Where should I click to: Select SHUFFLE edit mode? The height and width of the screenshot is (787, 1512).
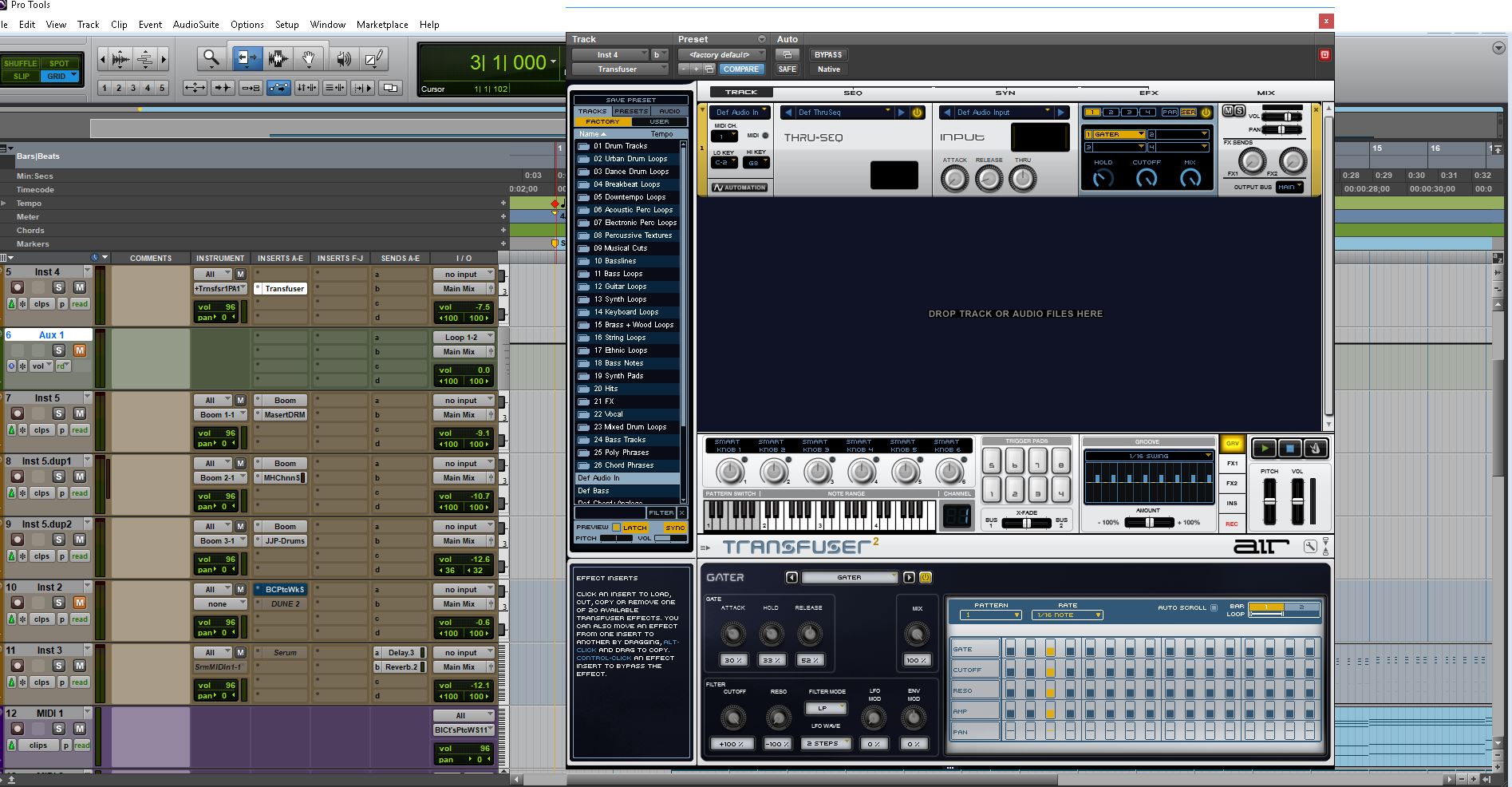pyautogui.click(x=21, y=63)
